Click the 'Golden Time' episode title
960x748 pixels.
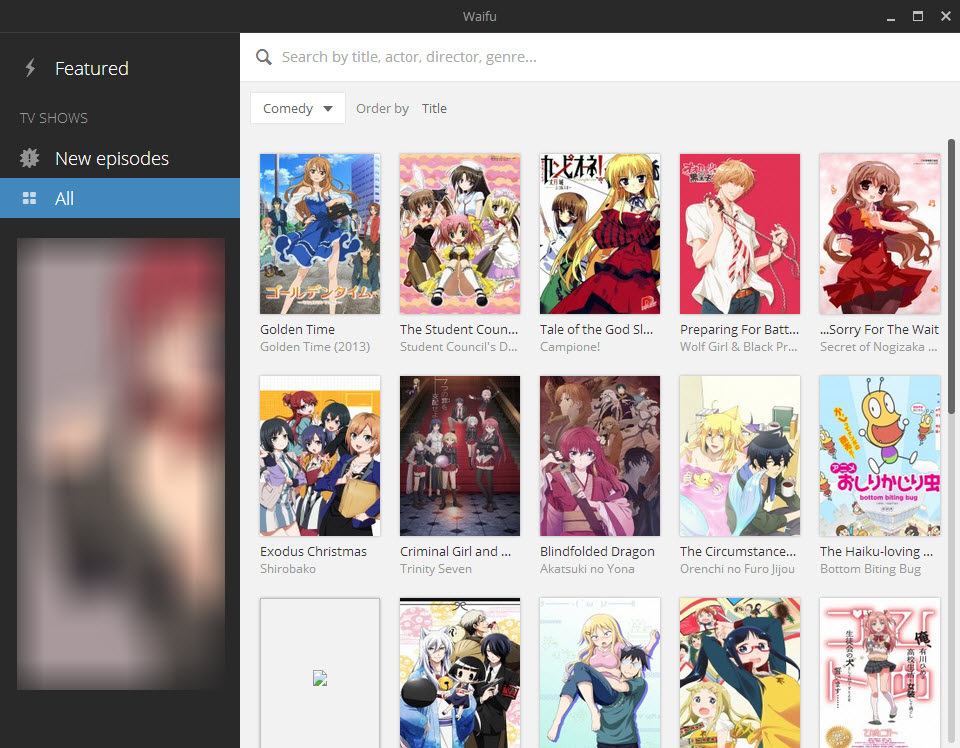297,329
